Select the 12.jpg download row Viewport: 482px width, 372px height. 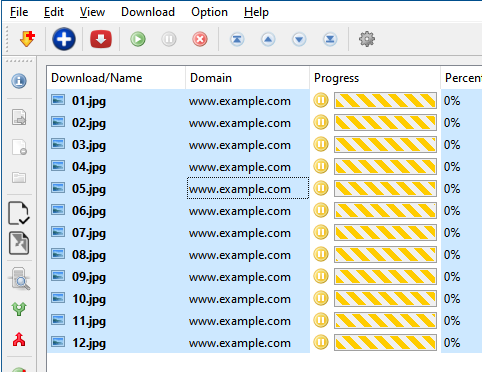[265, 342]
